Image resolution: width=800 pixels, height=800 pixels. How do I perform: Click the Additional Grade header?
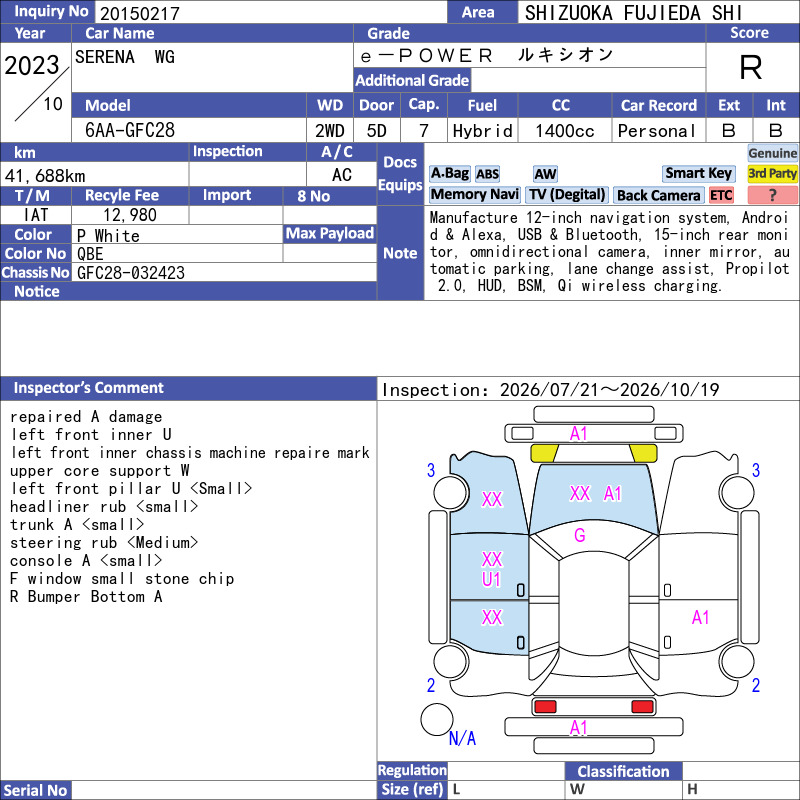tap(412, 80)
